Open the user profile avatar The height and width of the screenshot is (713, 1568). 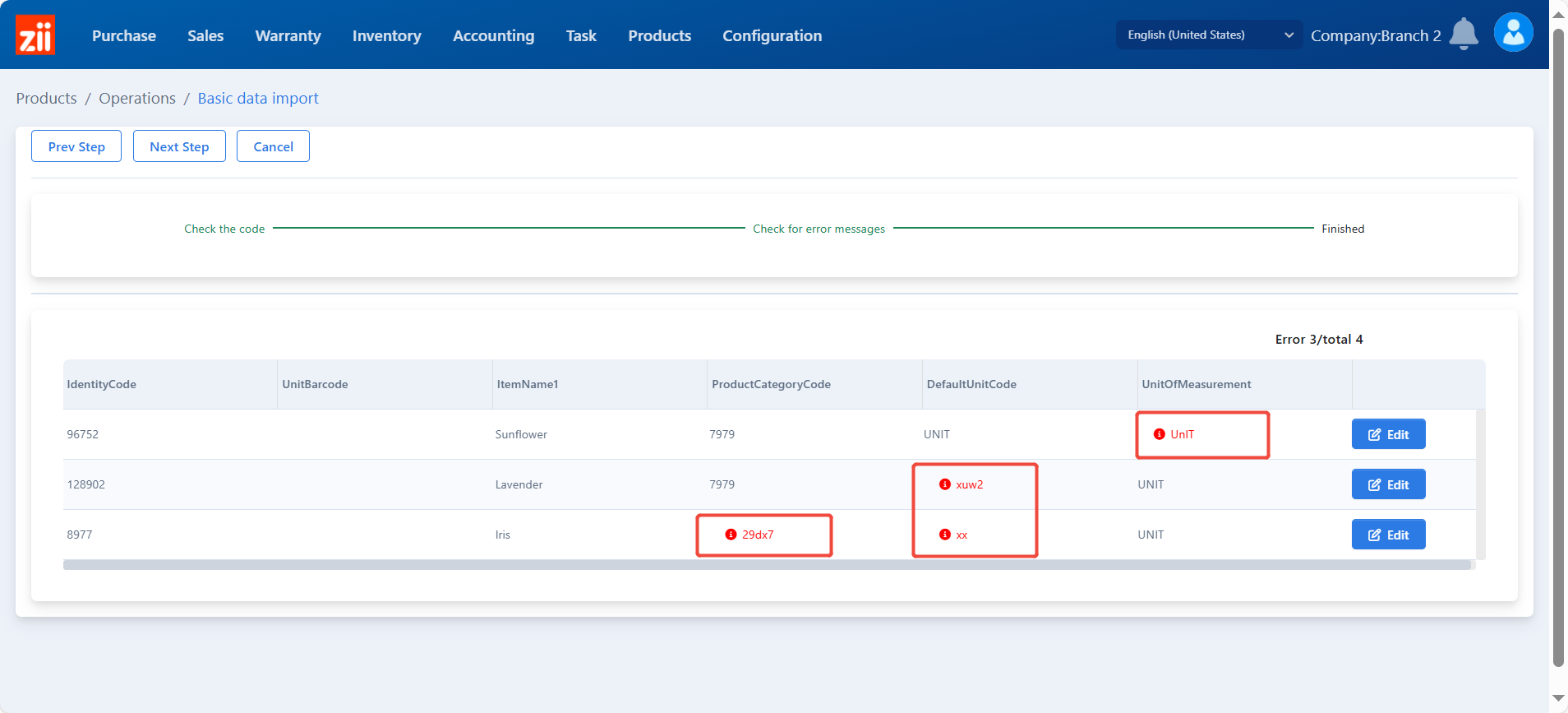tap(1513, 33)
